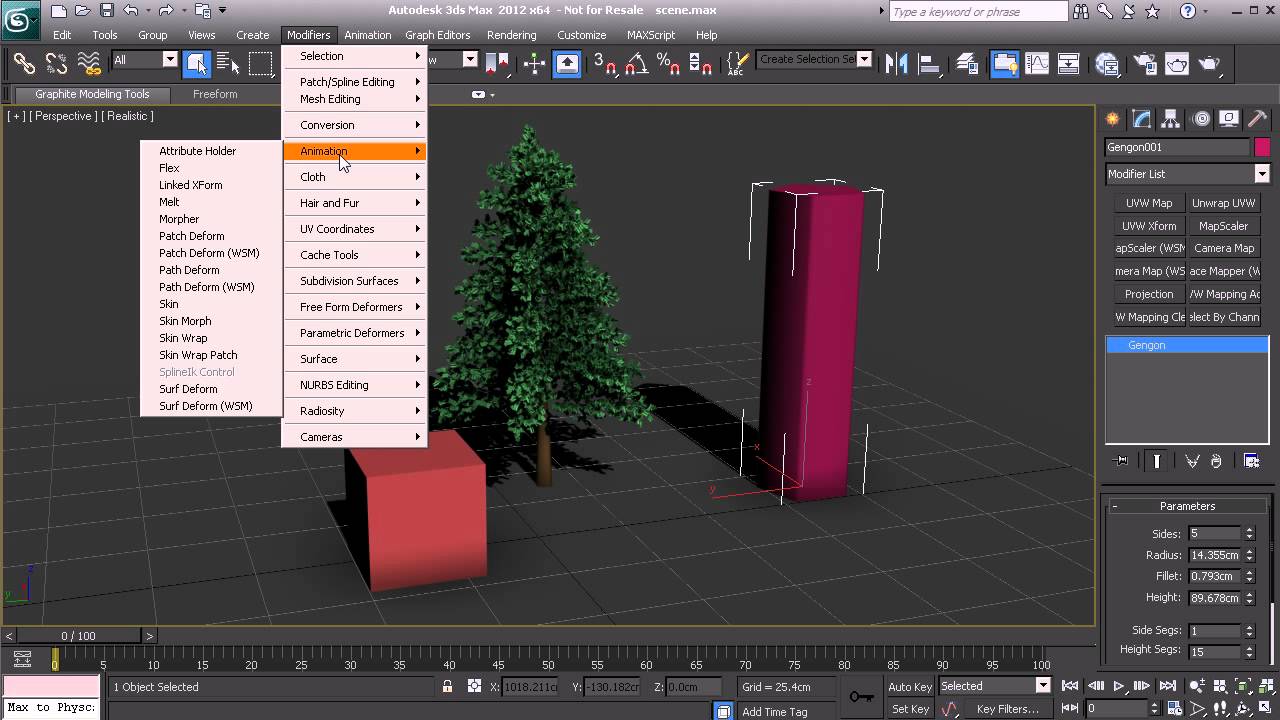Toggle Show End Result in modifier stack

pyautogui.click(x=1157, y=461)
